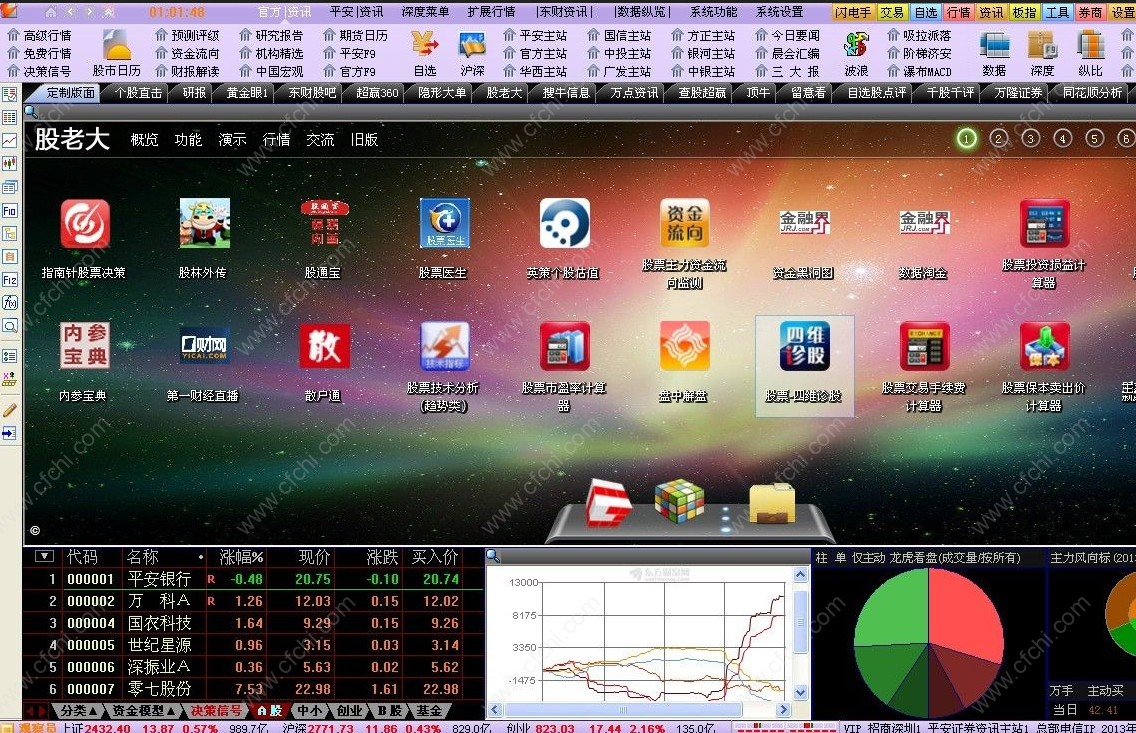Click chart horizontal scroll right arrow

[x=783, y=710]
